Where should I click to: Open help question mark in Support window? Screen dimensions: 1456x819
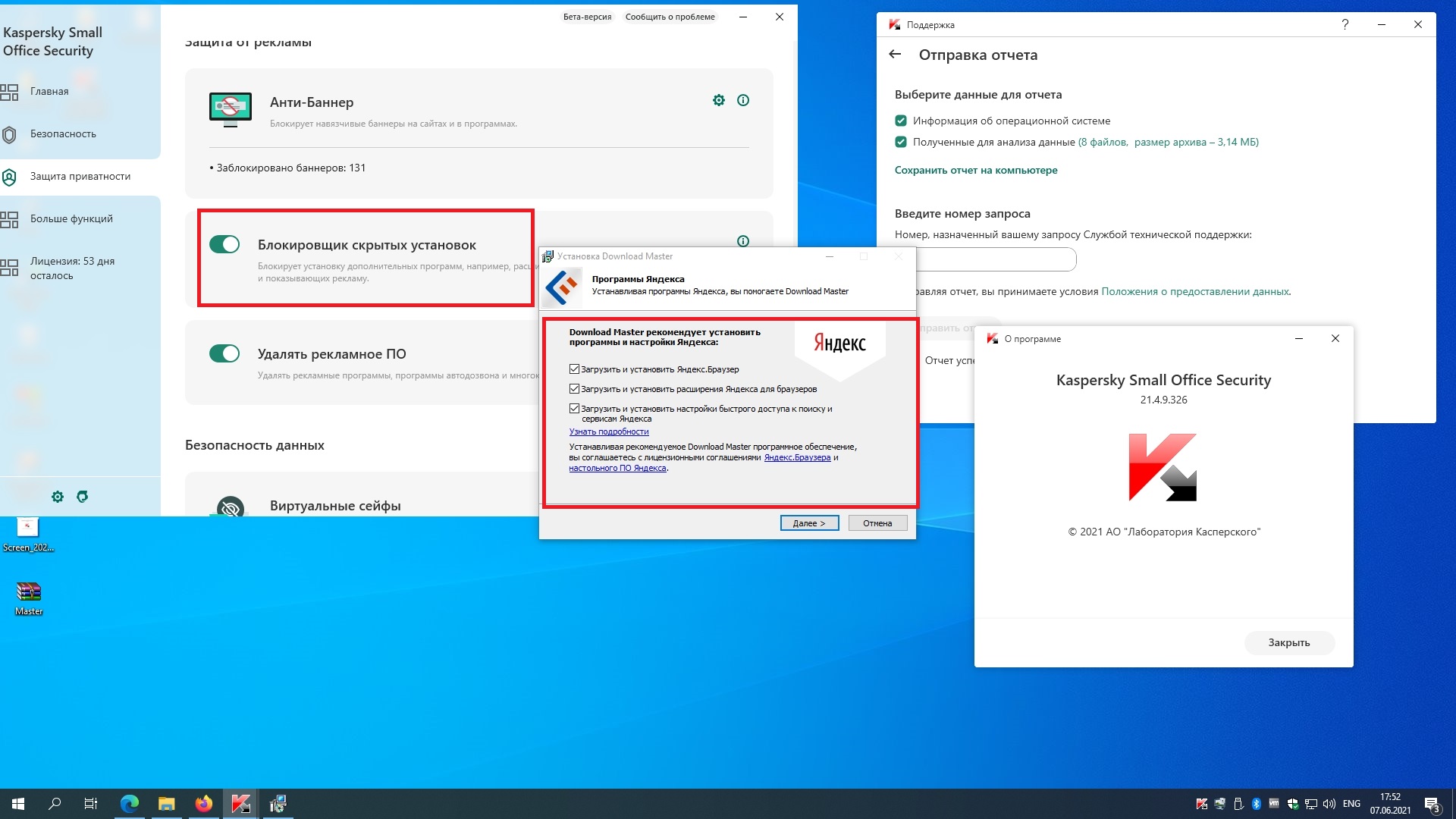tap(1345, 24)
